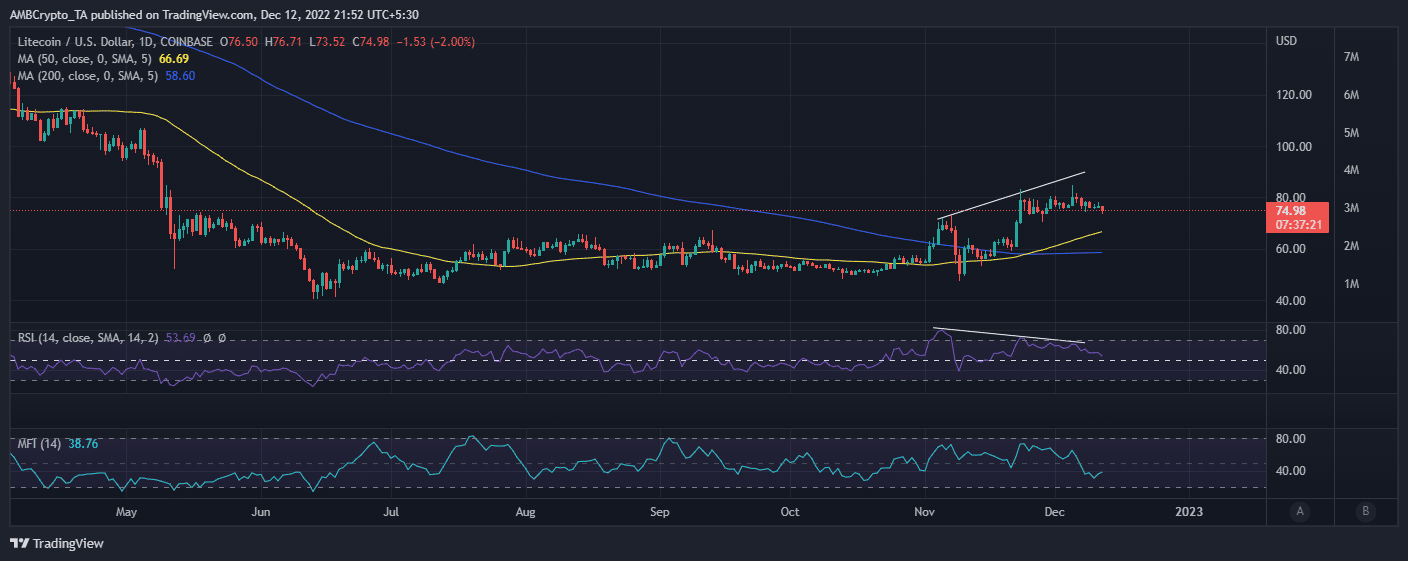Click the 'May' label on time axis
Image resolution: width=1408 pixels, height=561 pixels.
(125, 511)
